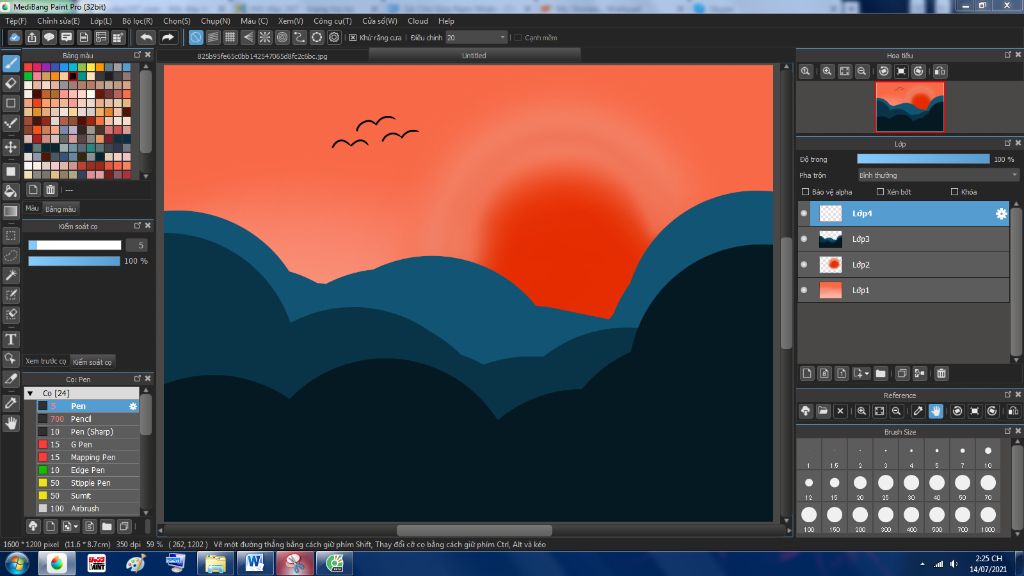The height and width of the screenshot is (576, 1024).
Task: Open Lớp4 layer settings gear
Action: [1001, 214]
